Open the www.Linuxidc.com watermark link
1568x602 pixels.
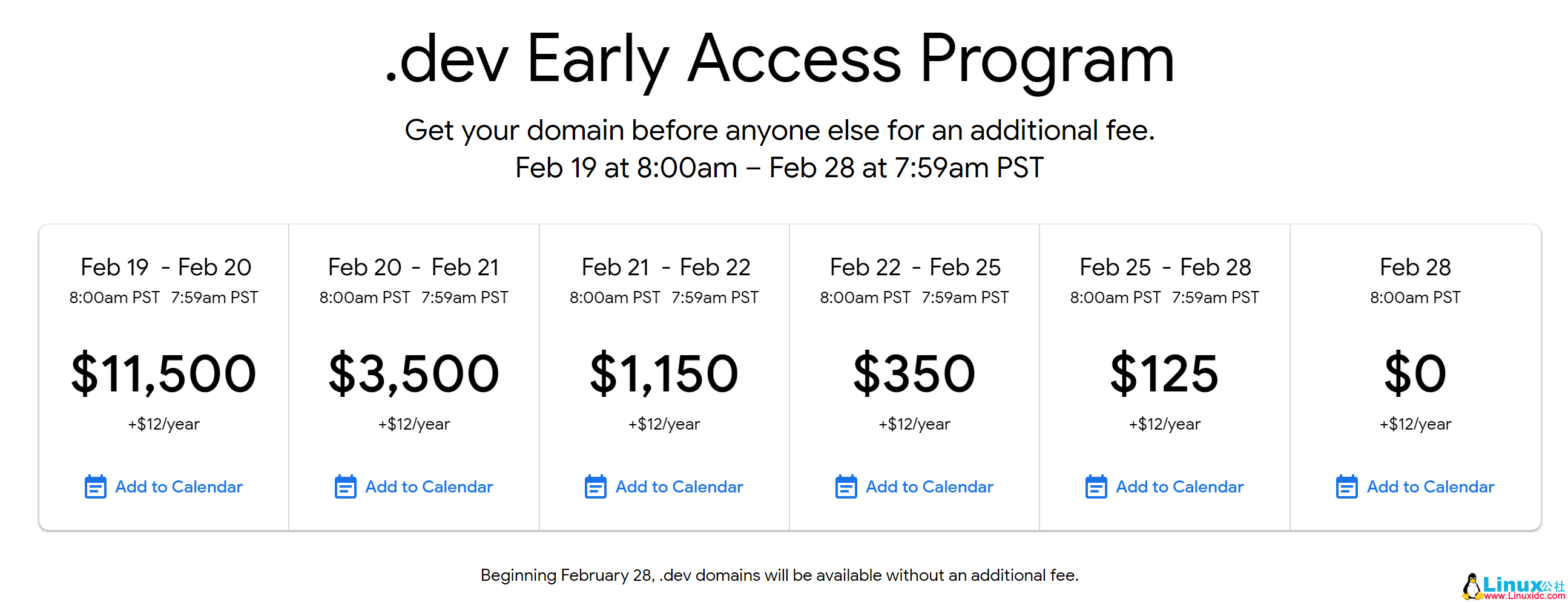[x=1524, y=596]
